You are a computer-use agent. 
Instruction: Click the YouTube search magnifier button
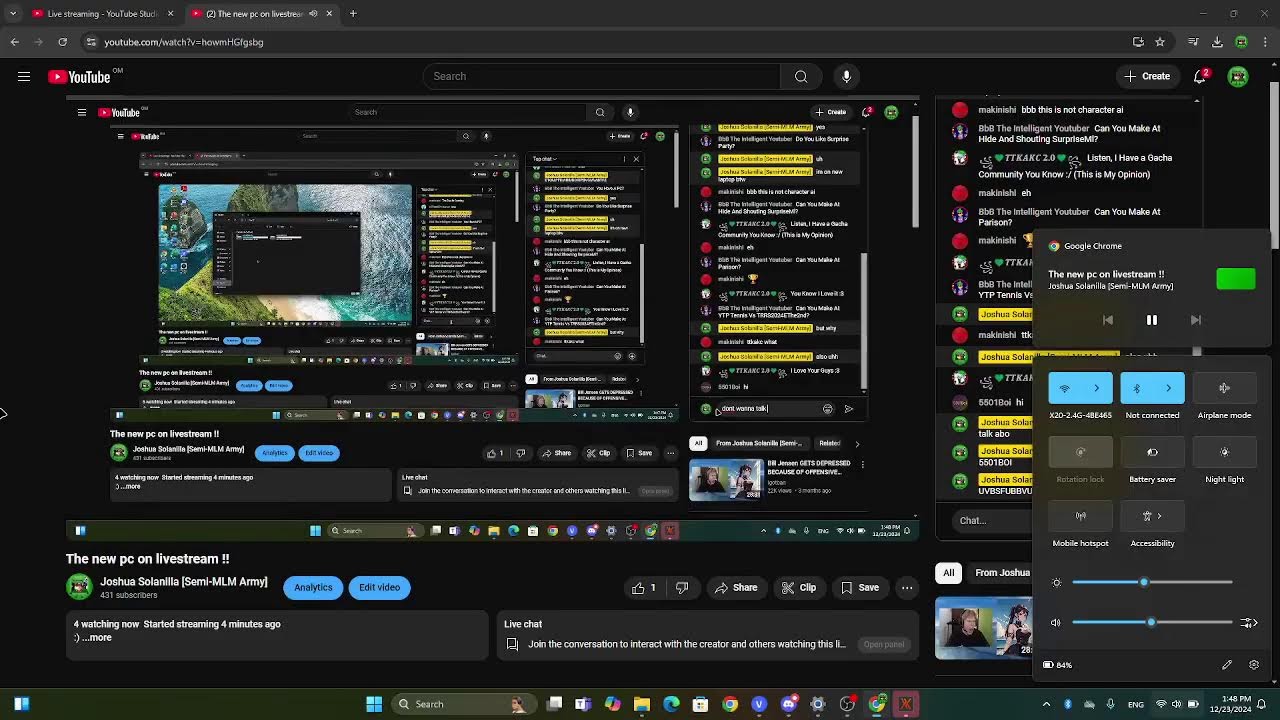pos(801,76)
